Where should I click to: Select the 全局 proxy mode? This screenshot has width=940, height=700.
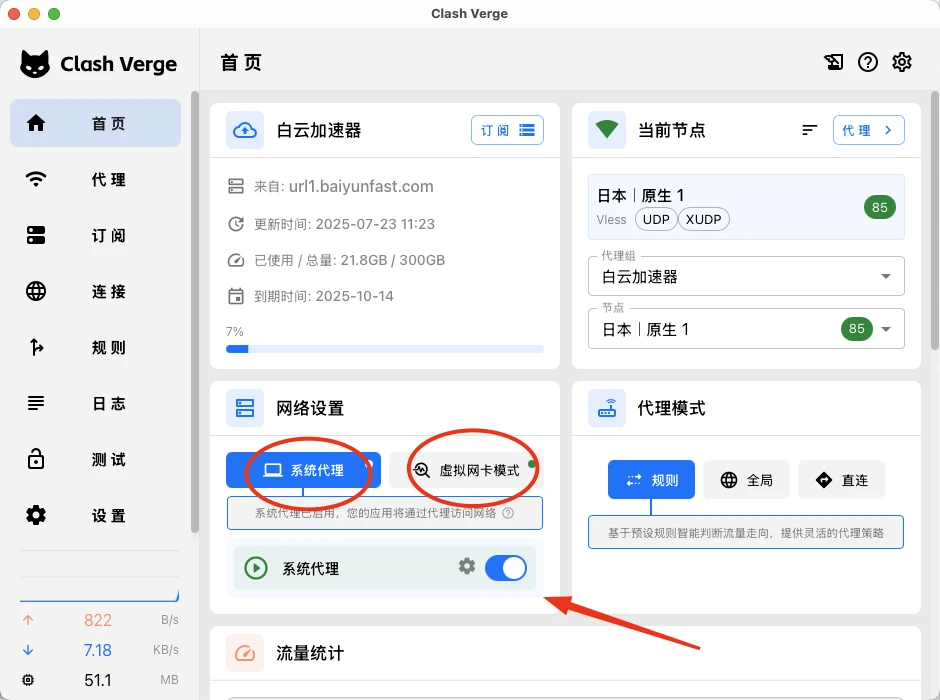[x=746, y=479]
